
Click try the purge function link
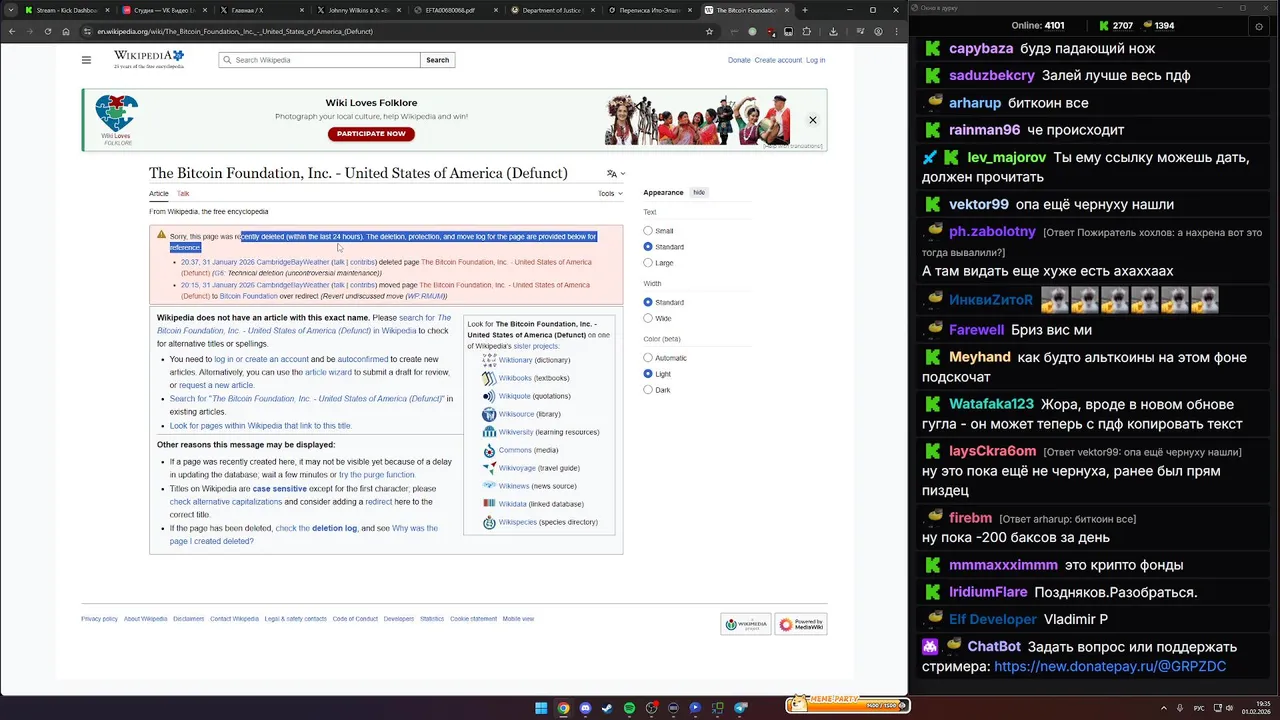tap(376, 475)
